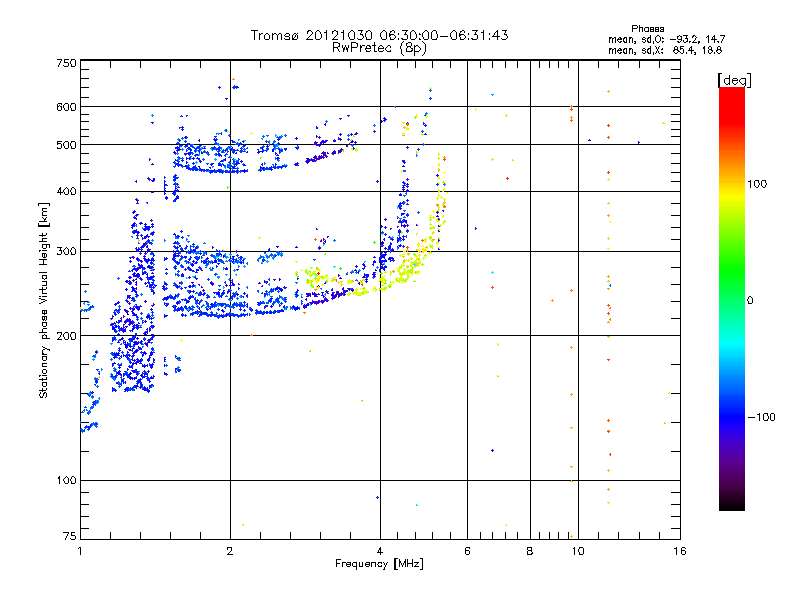The height and width of the screenshot is (600, 800).
Task: Select the 'RwPretec (8p)' subtitle text
Action: point(379,48)
